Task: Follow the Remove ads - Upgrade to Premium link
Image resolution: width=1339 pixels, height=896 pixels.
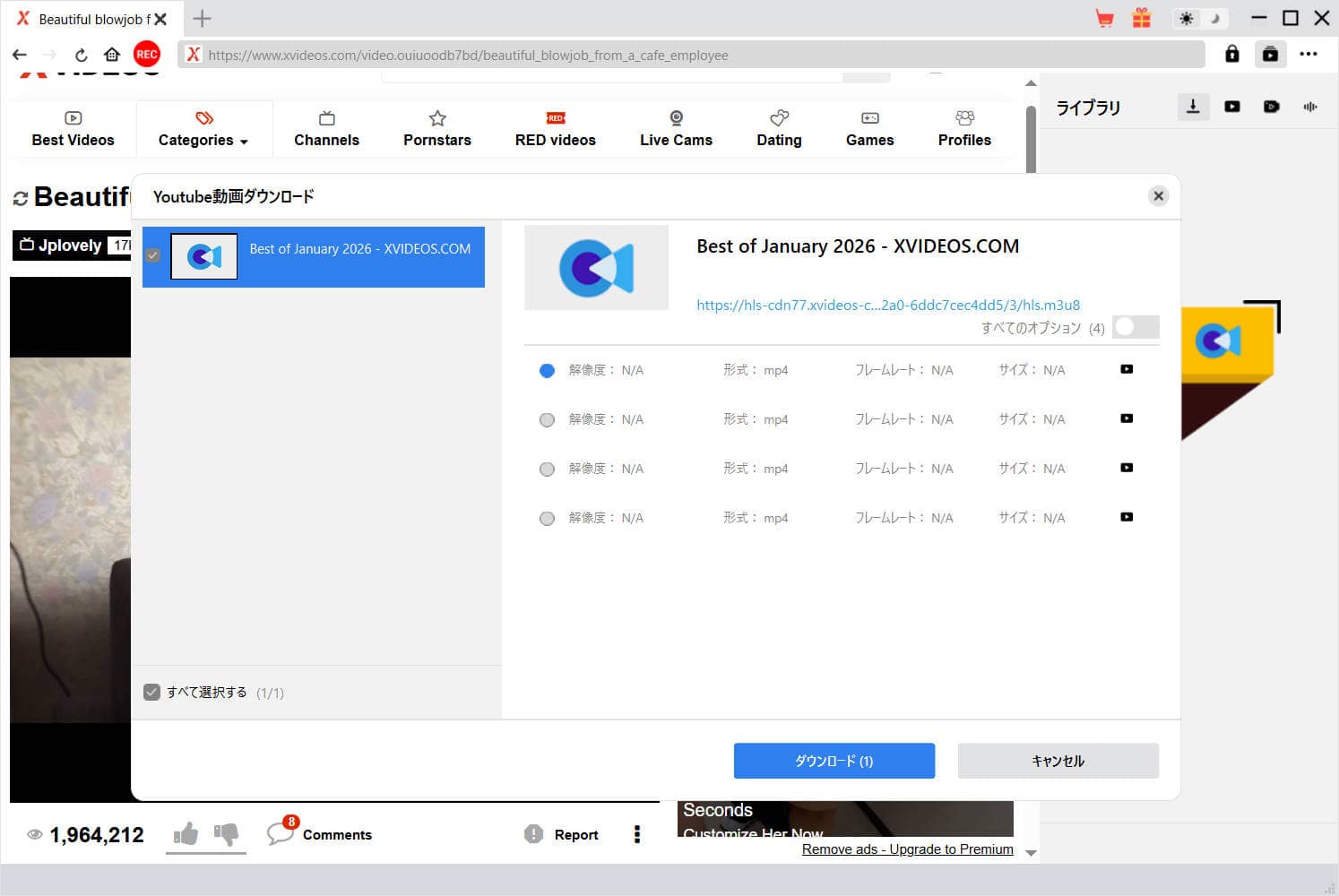Action: click(x=908, y=849)
